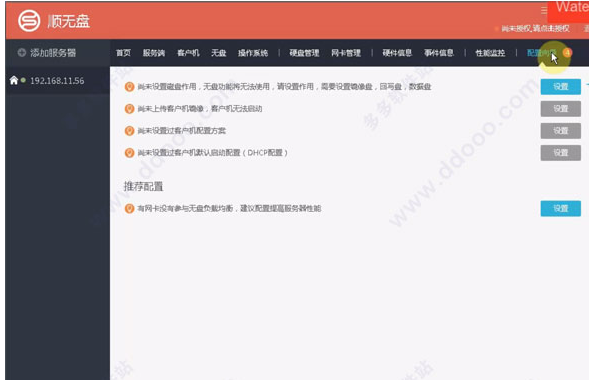The width and height of the screenshot is (589, 380).
Task: Click the green status dot for 192.168.11.56
Action: (x=23, y=80)
